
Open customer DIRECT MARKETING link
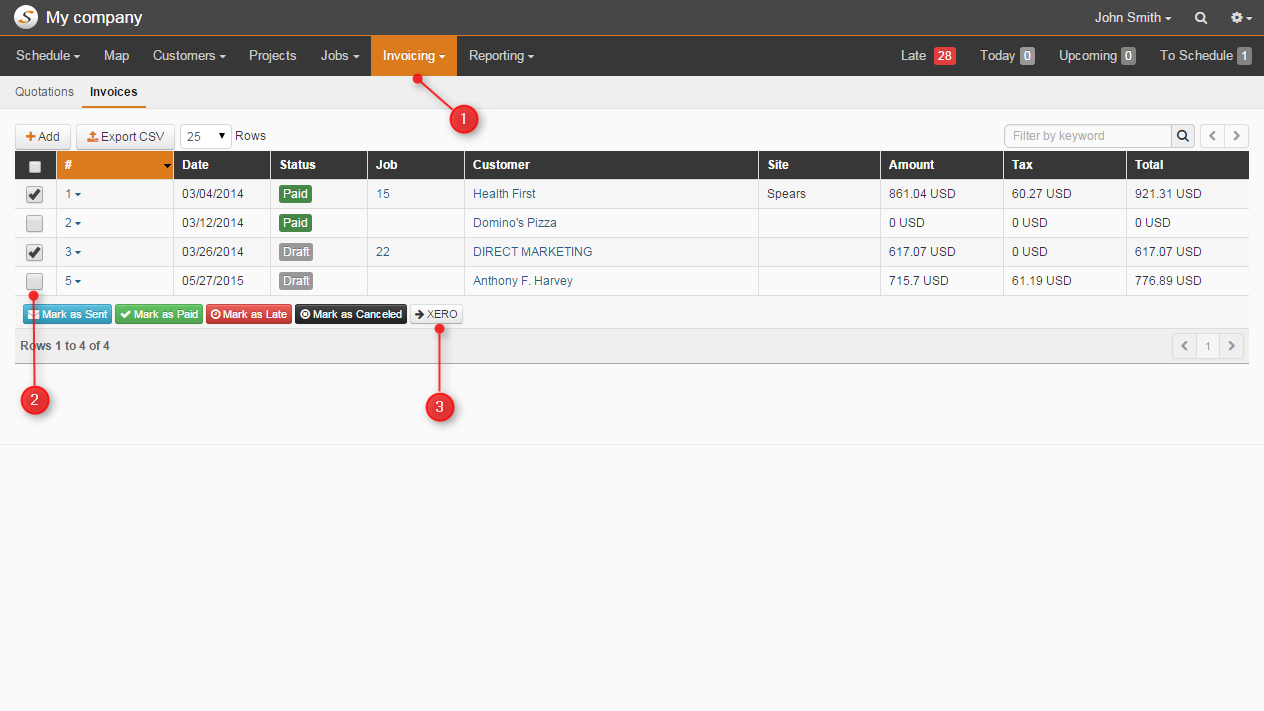533,252
